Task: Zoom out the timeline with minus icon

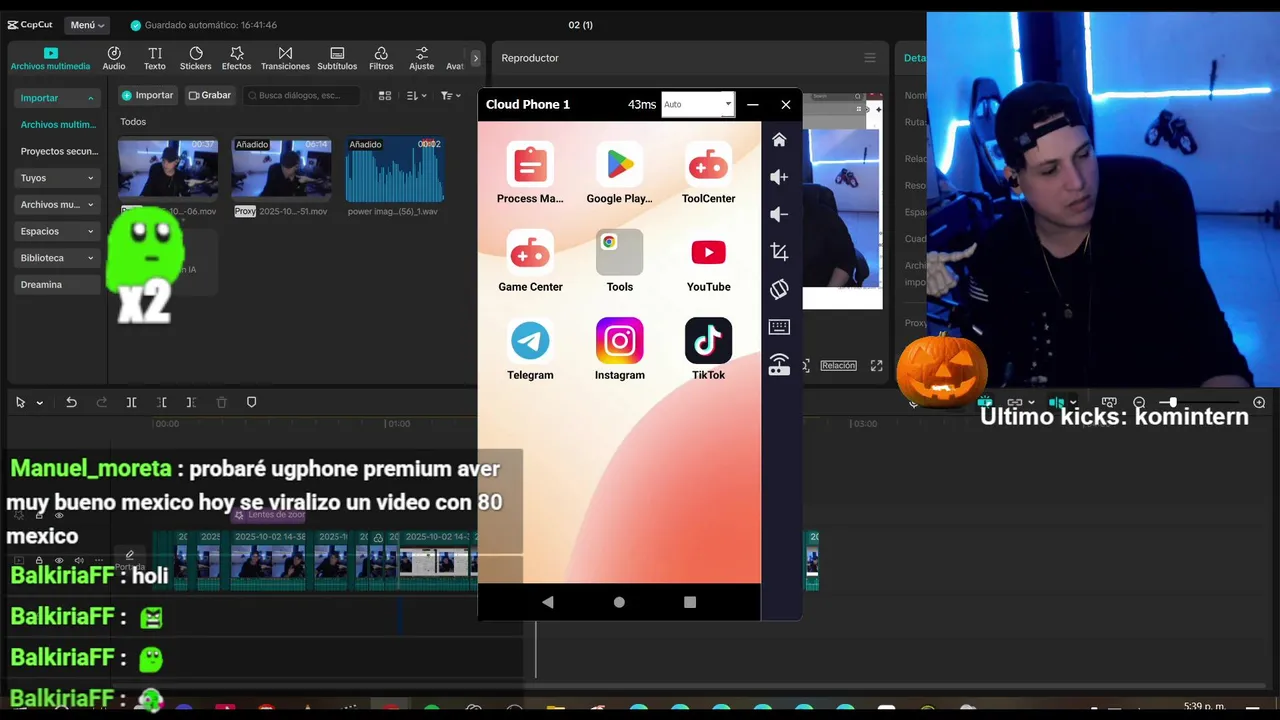Action: 1139,402
